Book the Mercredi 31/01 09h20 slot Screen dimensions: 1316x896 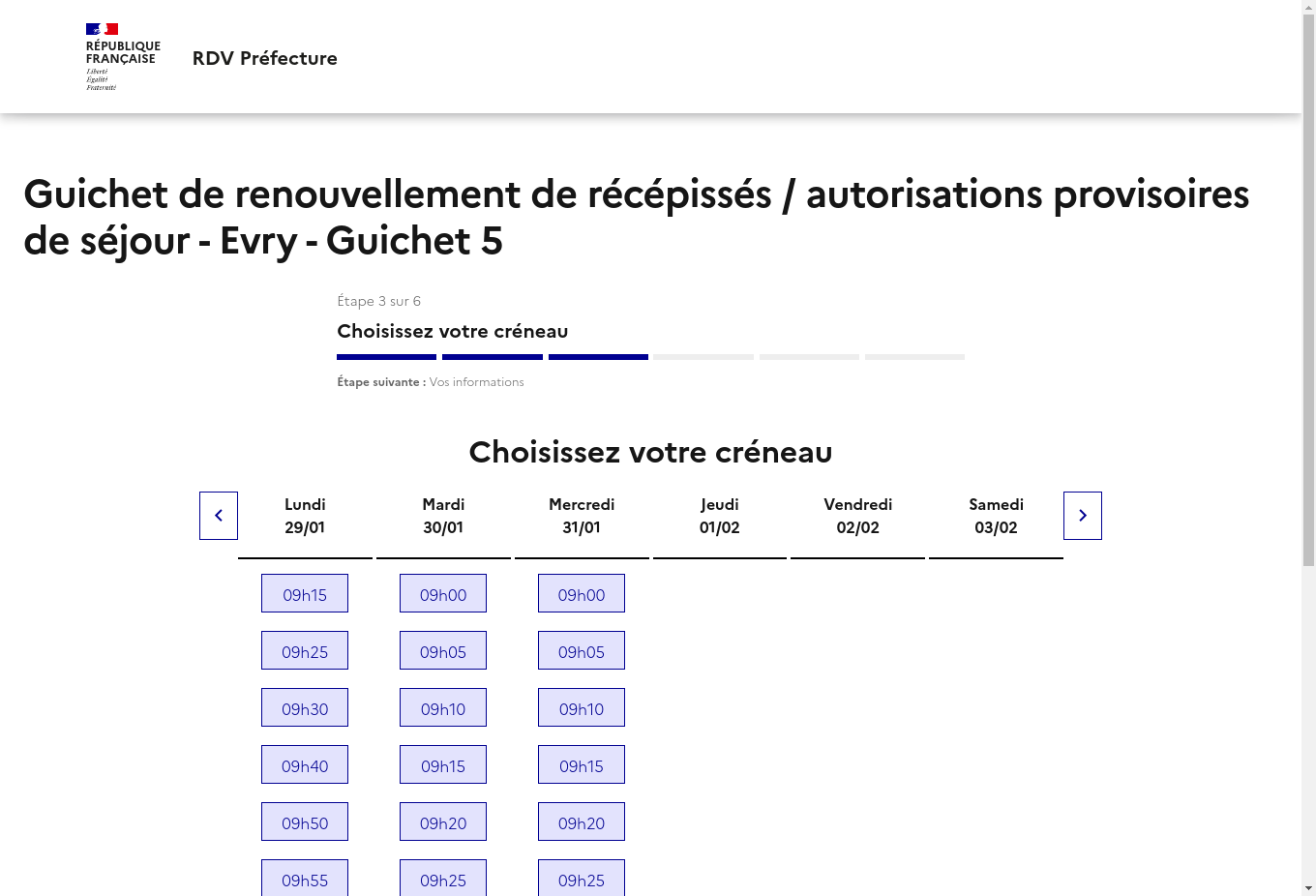tap(582, 822)
